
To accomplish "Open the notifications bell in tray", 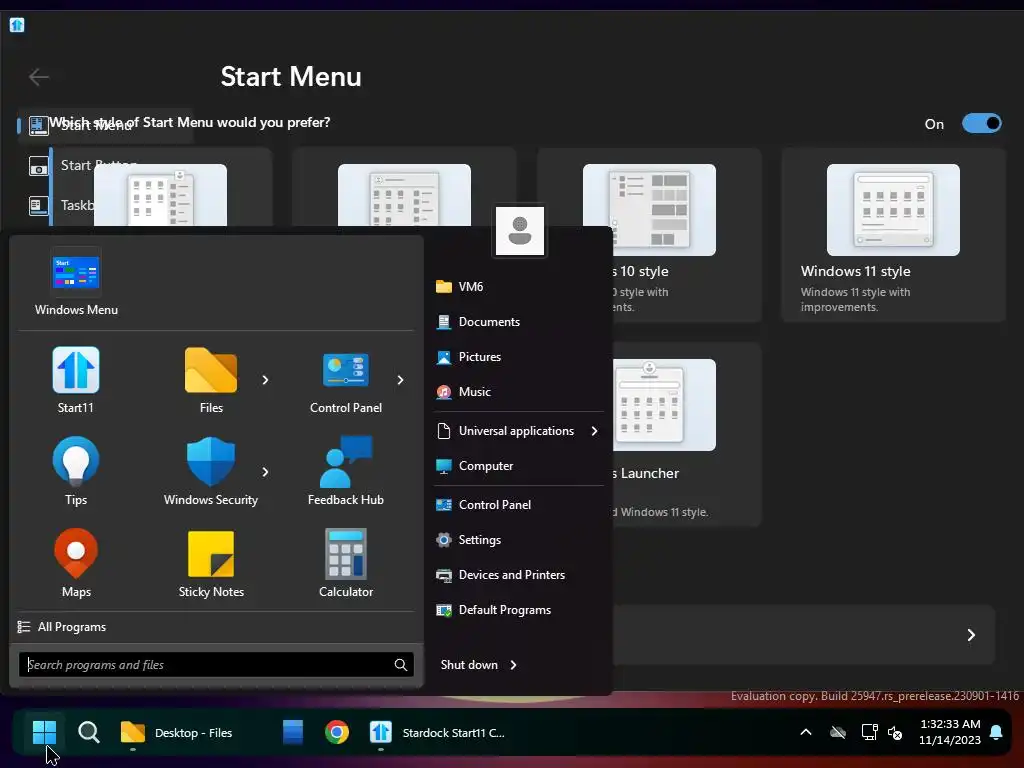I will click(x=996, y=733).
